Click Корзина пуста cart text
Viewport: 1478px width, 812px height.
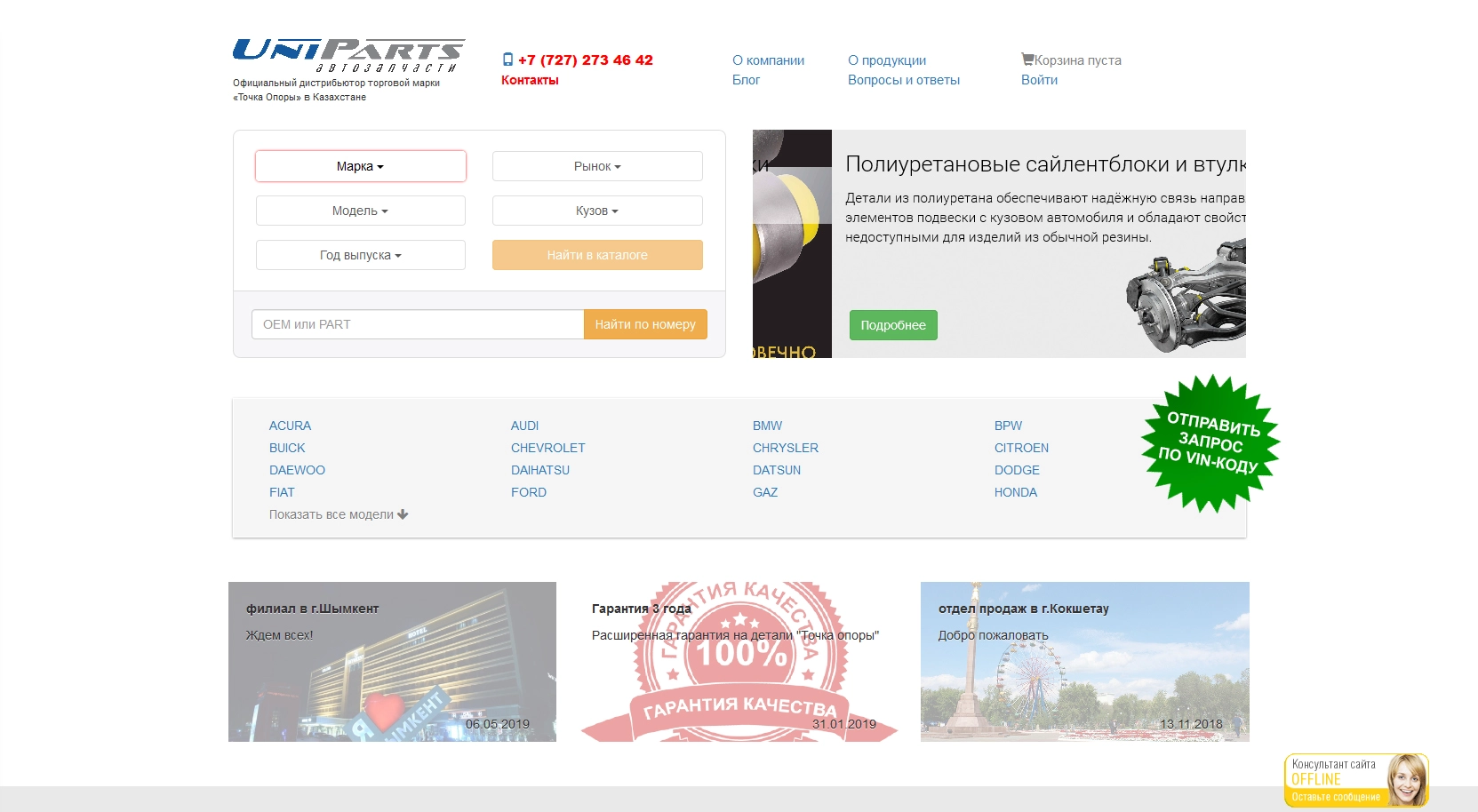click(x=1078, y=60)
